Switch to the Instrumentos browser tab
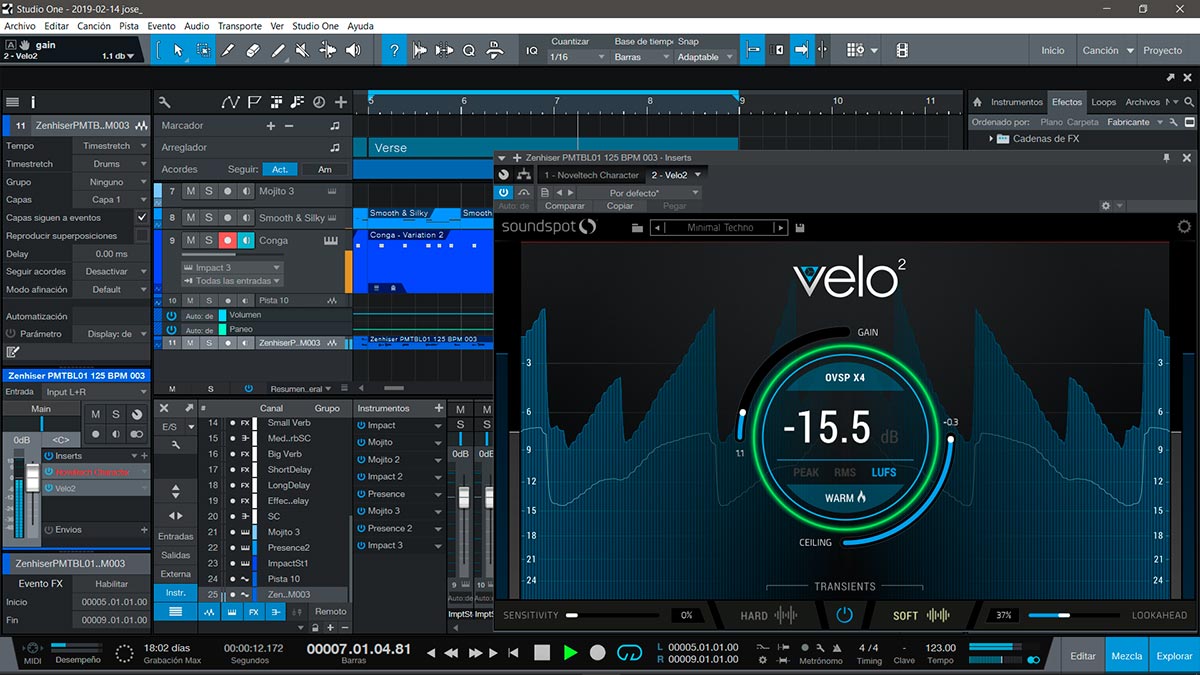The height and width of the screenshot is (675, 1200). pos(1016,102)
